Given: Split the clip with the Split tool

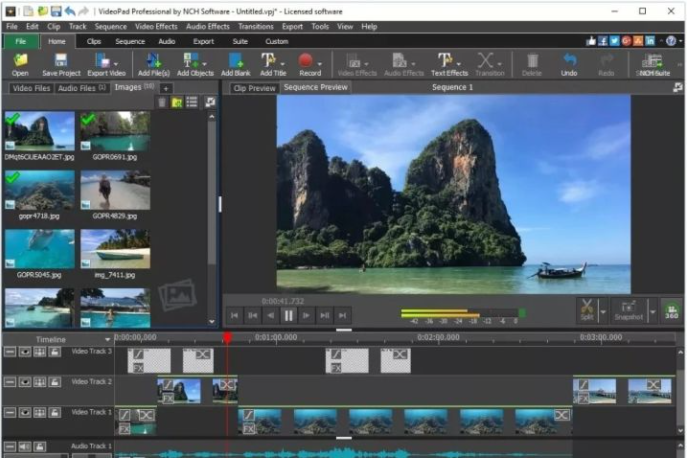Looking at the screenshot, I should coord(588,310).
